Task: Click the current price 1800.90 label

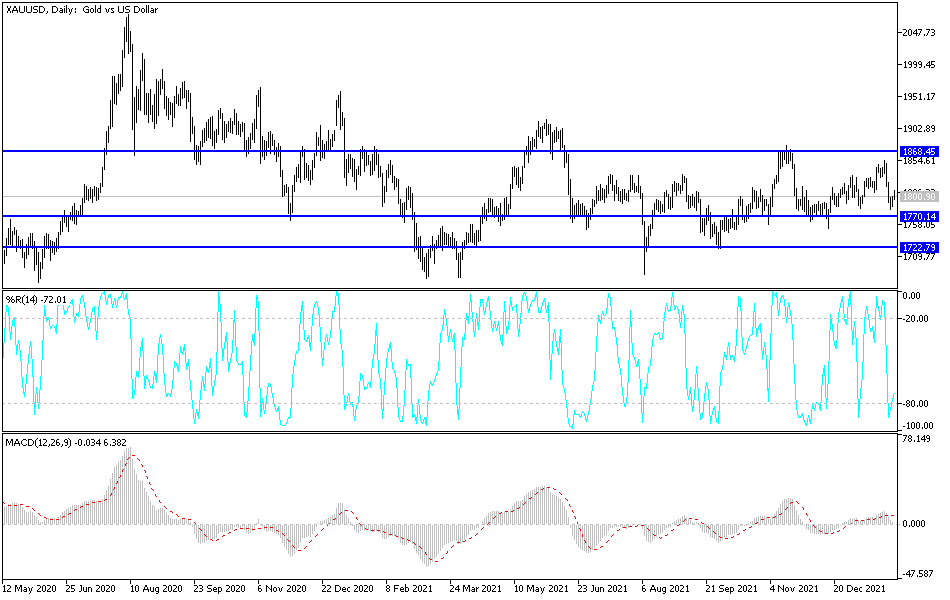Action: (918, 196)
